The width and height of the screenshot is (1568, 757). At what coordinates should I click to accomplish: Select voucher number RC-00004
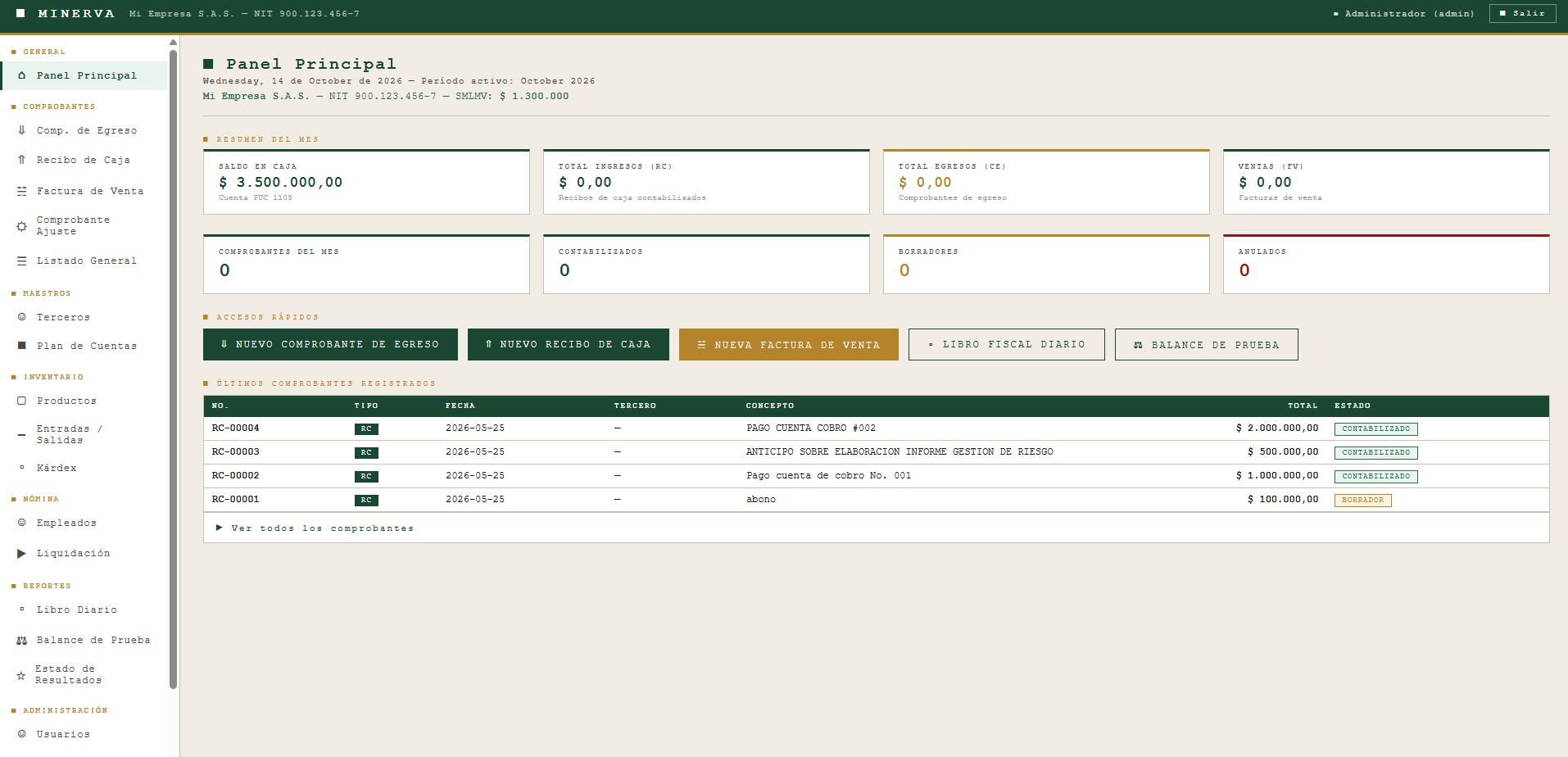tap(235, 428)
